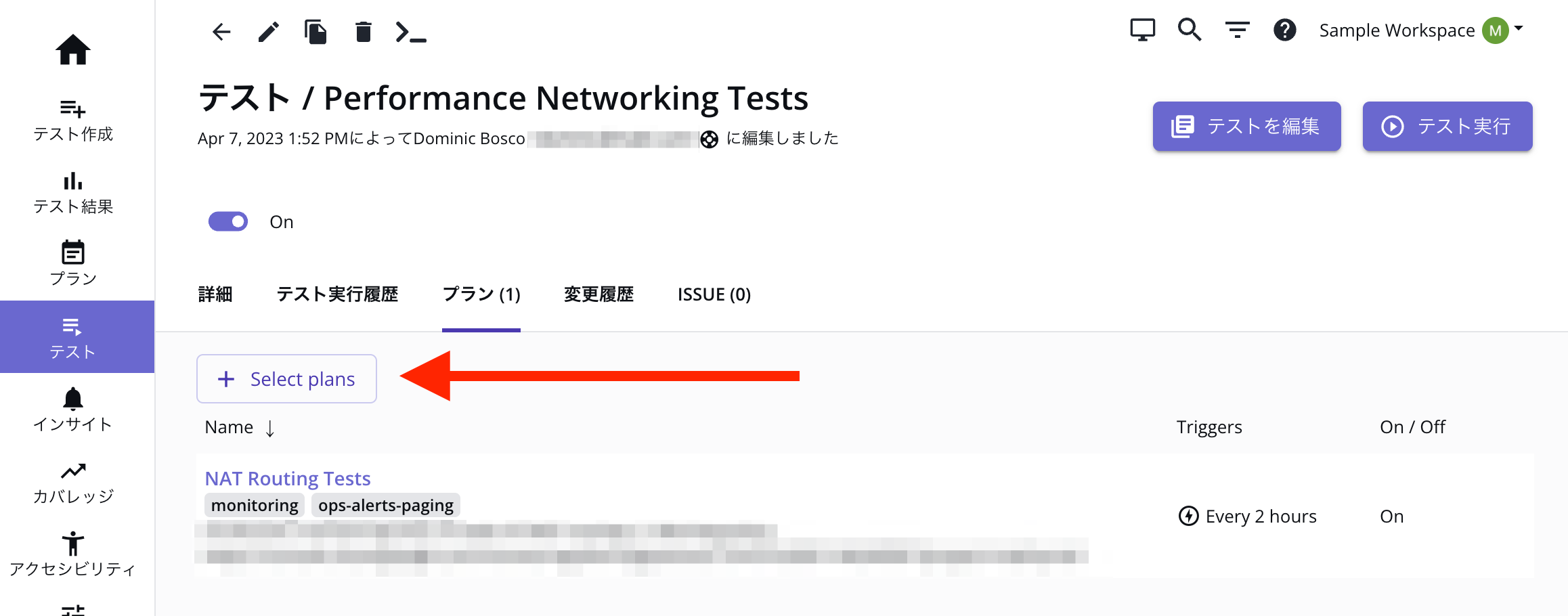Go to the home icon in sidebar
The image size is (1568, 616).
coord(73,49)
